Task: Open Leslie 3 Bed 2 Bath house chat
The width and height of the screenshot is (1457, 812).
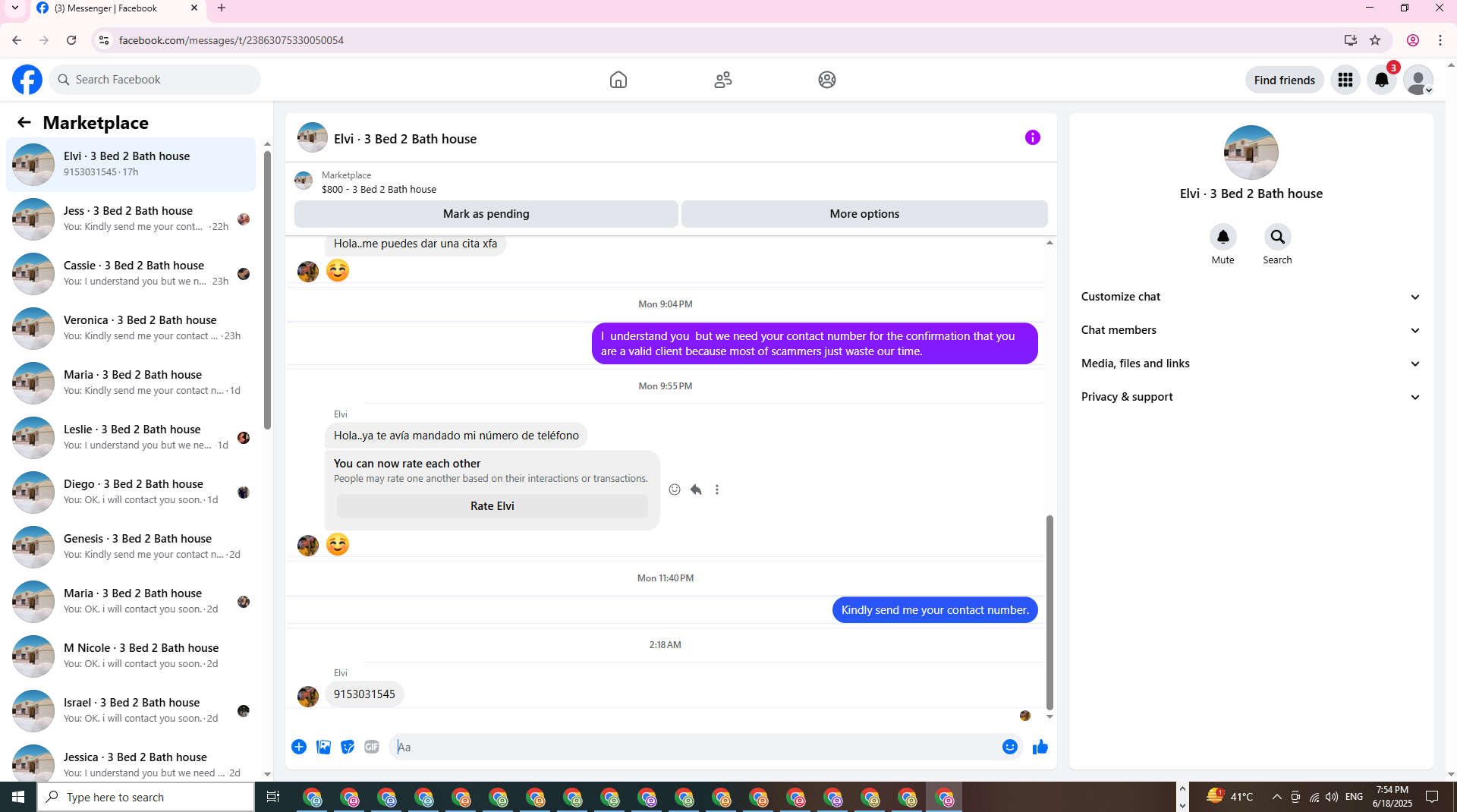Action: click(x=131, y=438)
